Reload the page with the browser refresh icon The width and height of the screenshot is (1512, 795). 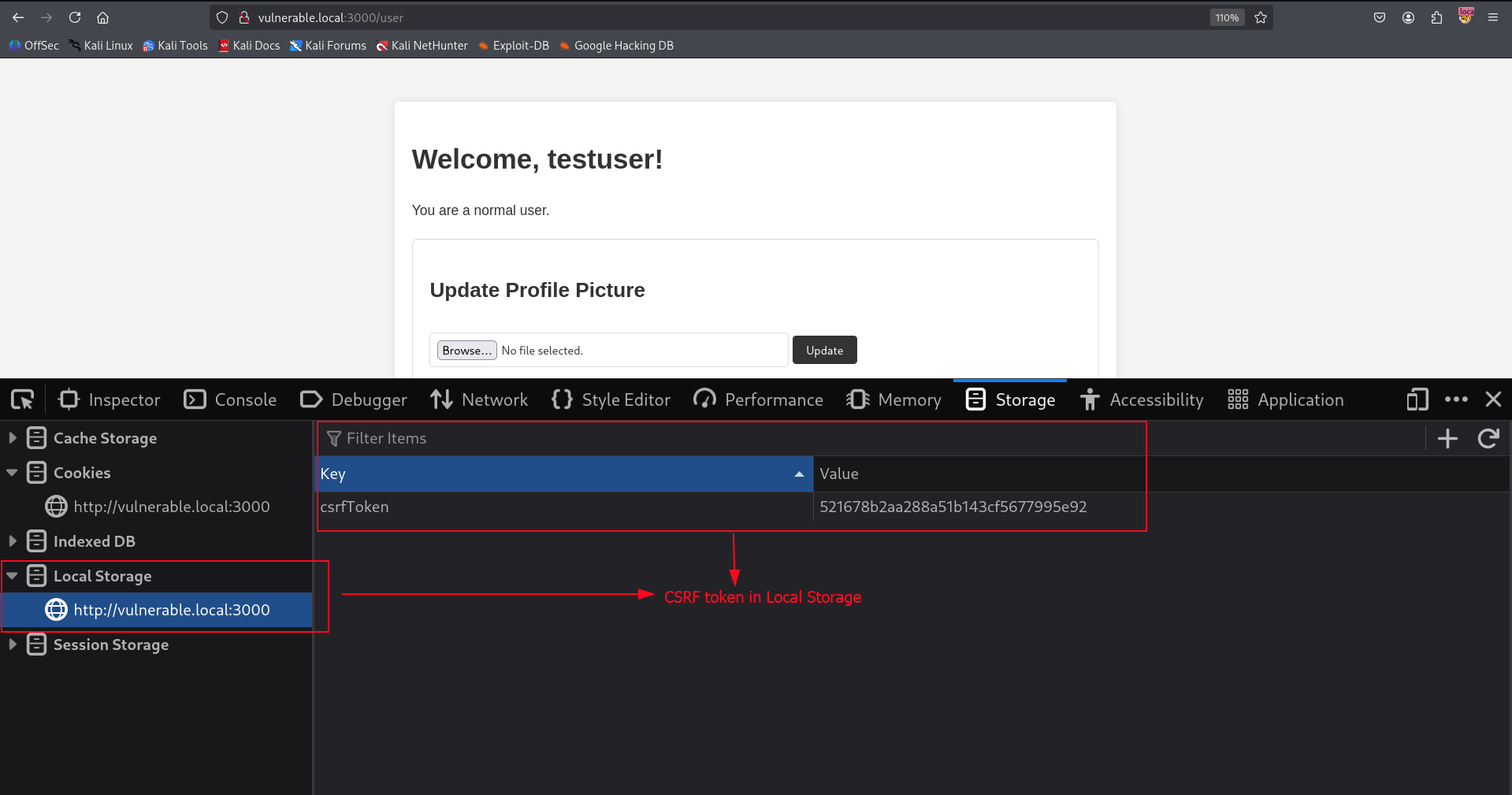pyautogui.click(x=75, y=17)
